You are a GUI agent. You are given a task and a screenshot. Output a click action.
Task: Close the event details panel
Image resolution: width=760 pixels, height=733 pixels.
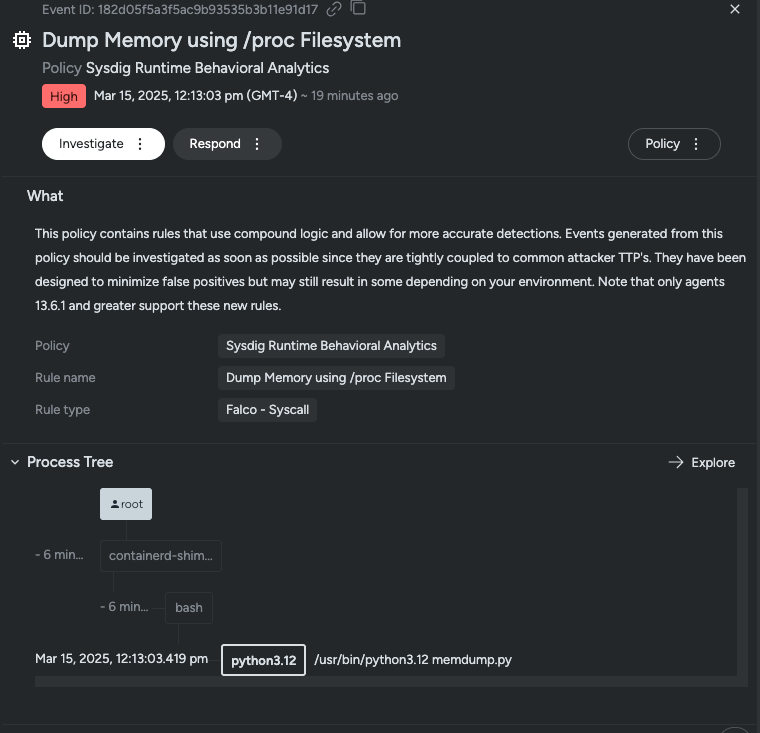point(735,9)
